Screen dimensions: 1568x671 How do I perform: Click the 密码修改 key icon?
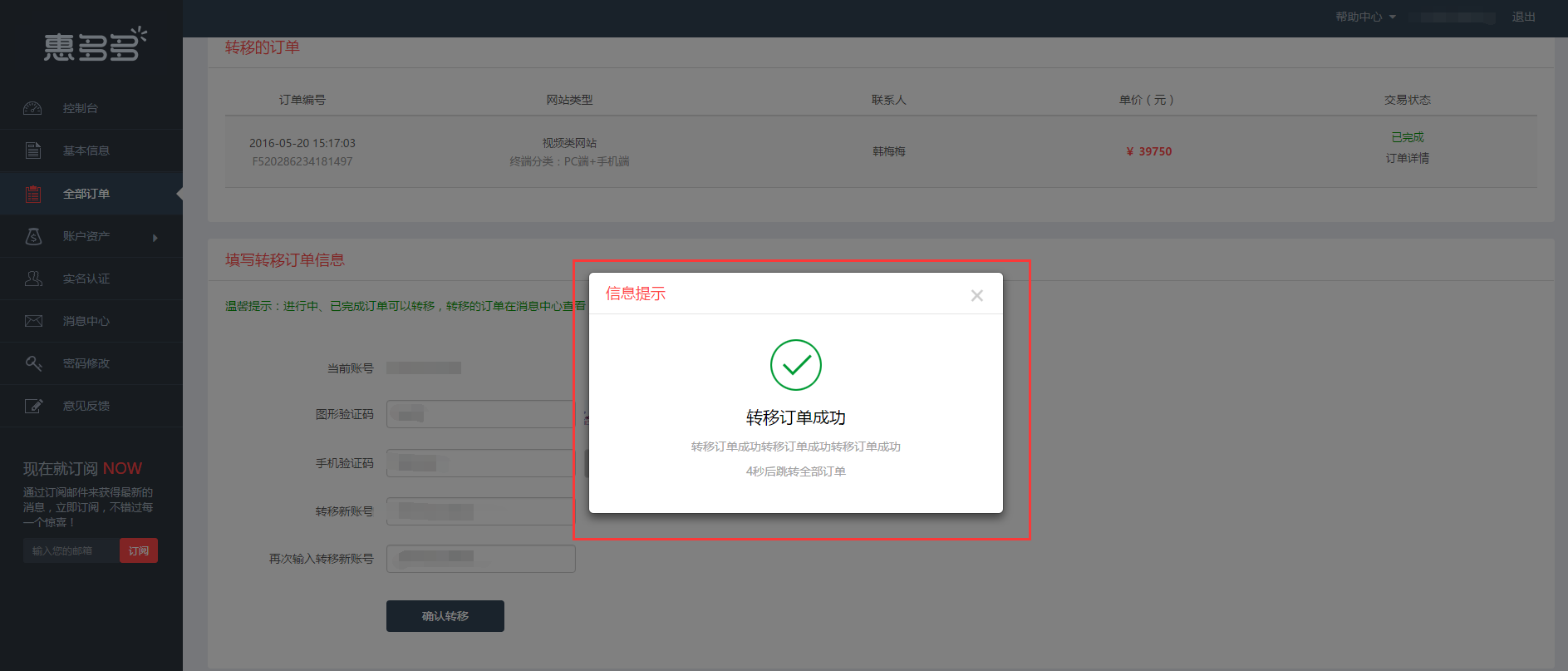pyautogui.click(x=32, y=363)
